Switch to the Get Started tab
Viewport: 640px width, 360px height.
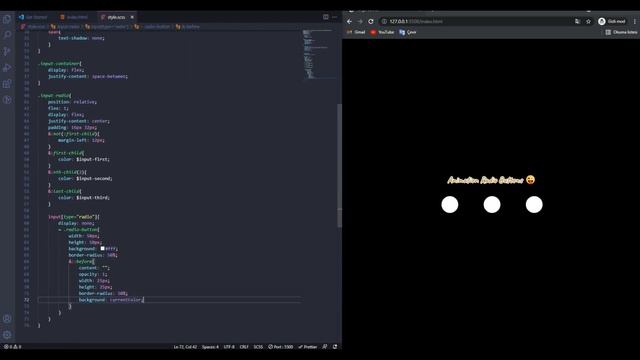33,17
